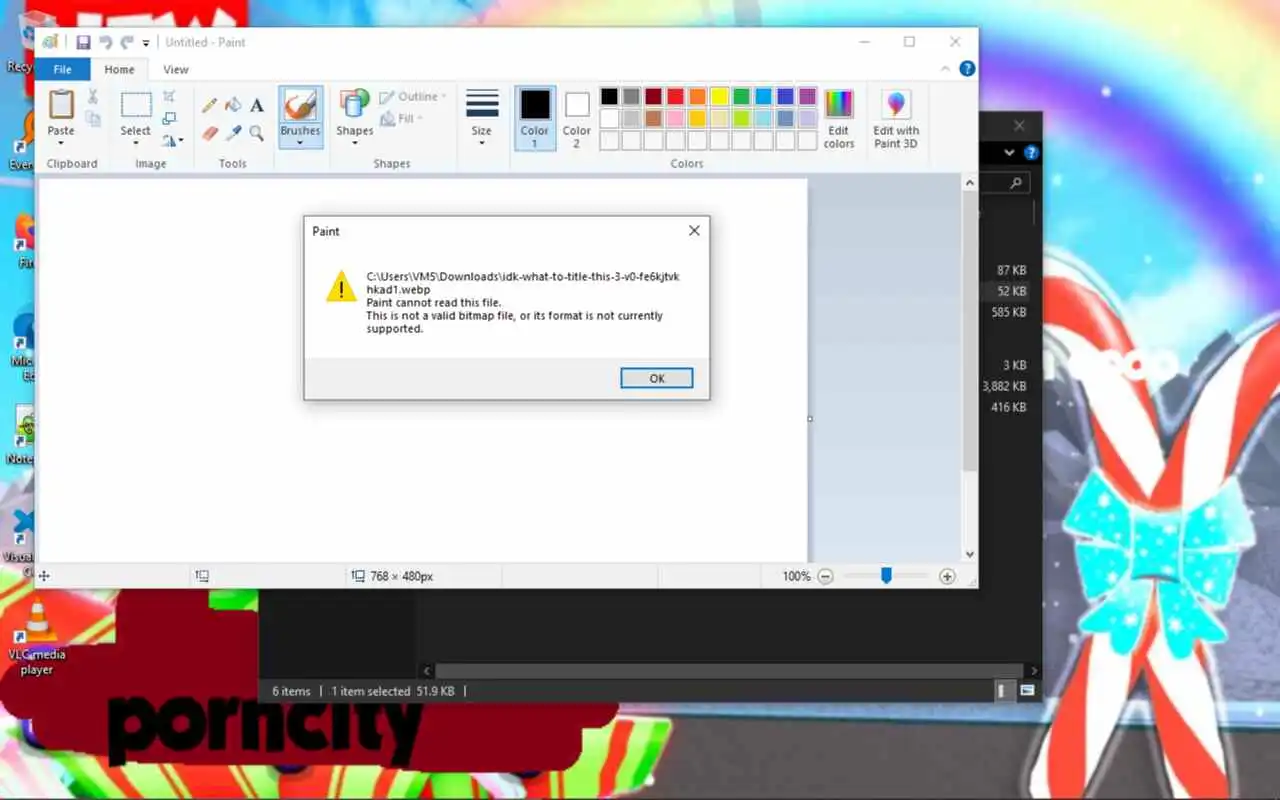1280x800 pixels.
Task: Click the zoom in plus button
Action: point(947,576)
